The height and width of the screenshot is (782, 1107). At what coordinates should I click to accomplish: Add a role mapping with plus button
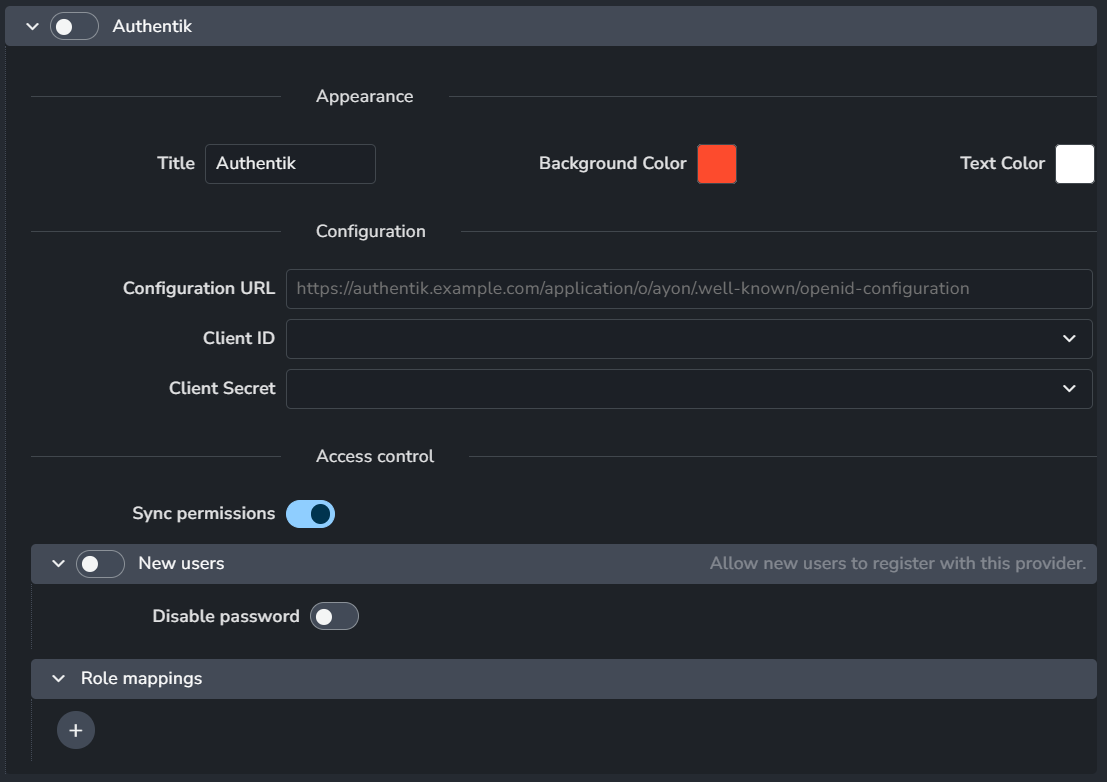76,731
